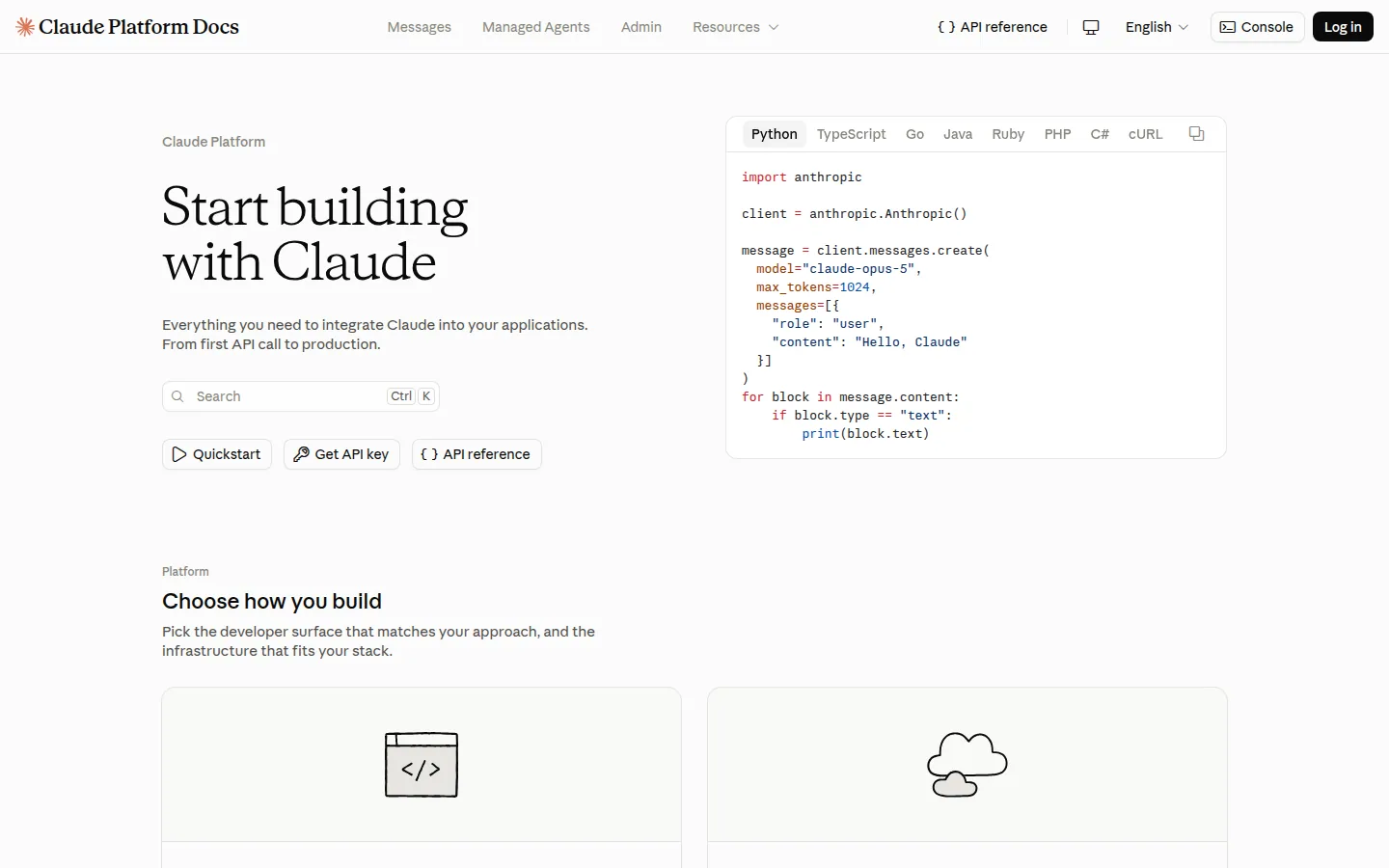Open the Admin nav item
The image size is (1389, 868).
click(x=641, y=27)
